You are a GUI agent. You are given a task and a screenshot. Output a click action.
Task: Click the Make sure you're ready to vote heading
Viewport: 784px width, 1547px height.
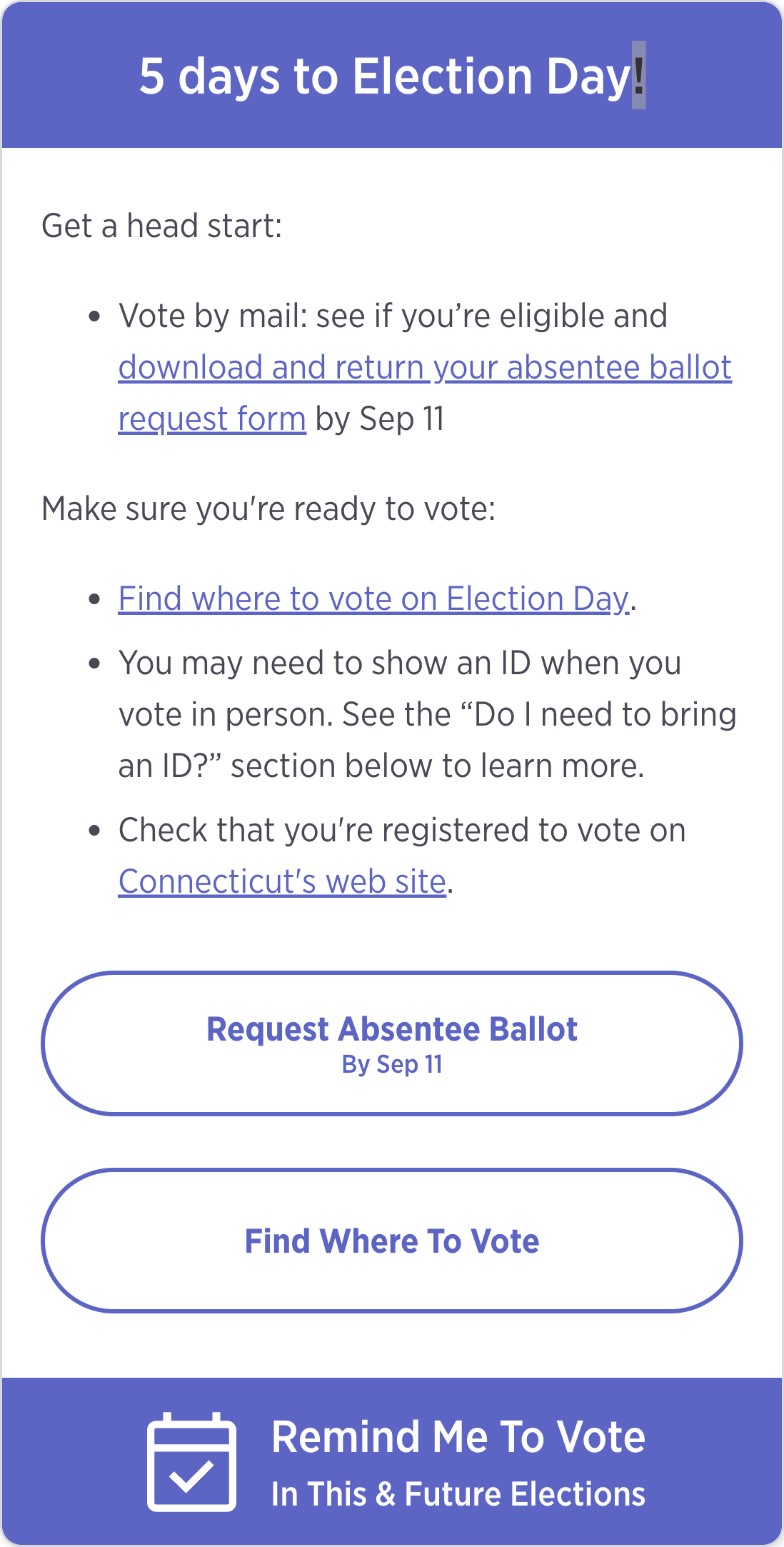pyautogui.click(x=269, y=507)
